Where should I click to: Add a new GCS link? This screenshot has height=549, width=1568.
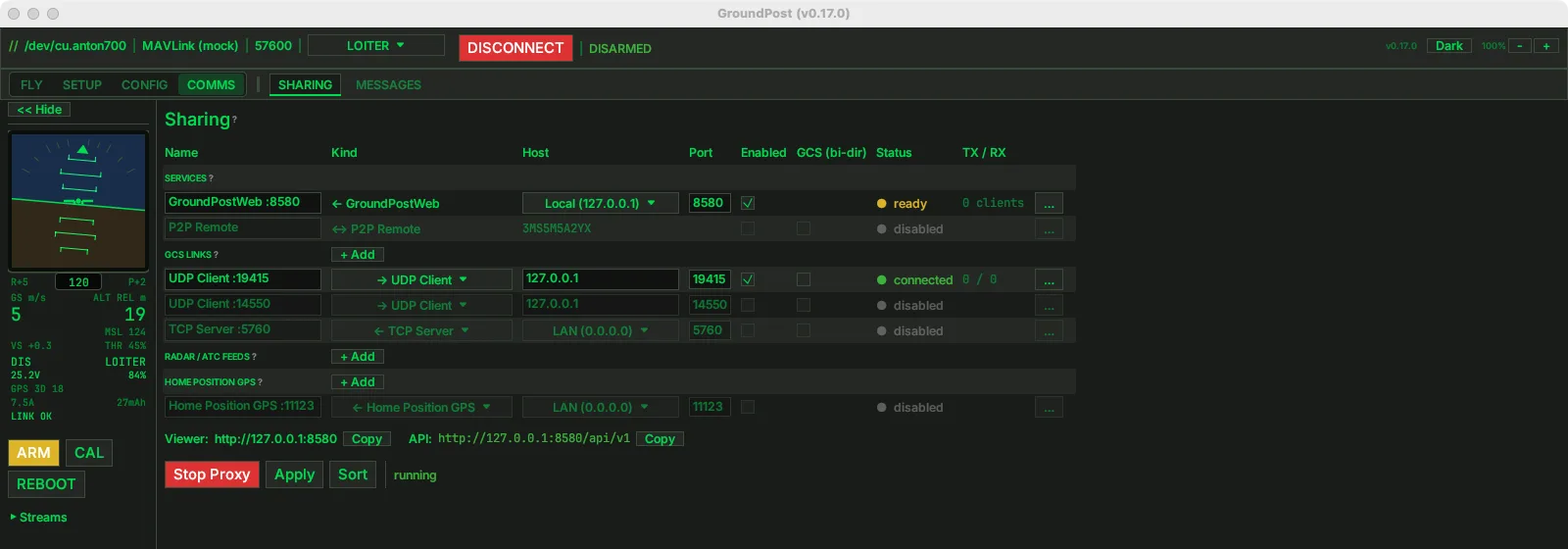click(x=358, y=255)
